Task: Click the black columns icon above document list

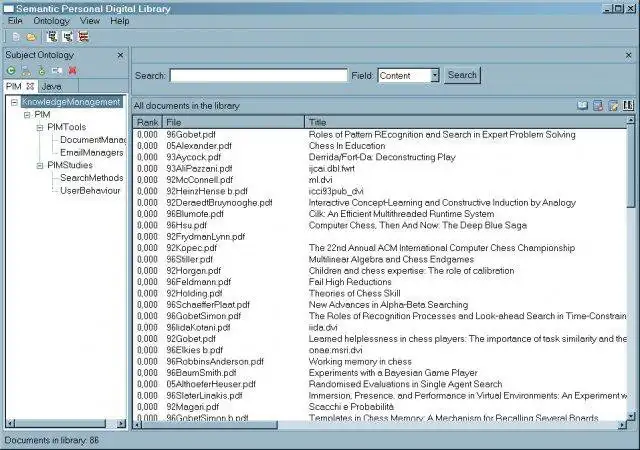Action: (x=628, y=105)
